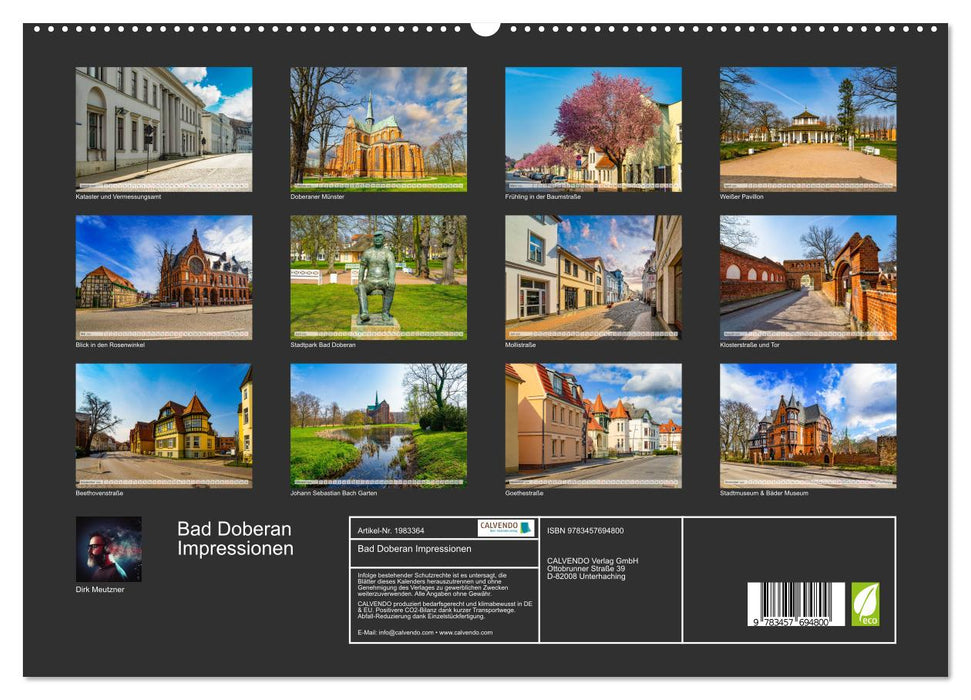Open the Mollistraße image
Screen dimensions: 971x700
592,277
